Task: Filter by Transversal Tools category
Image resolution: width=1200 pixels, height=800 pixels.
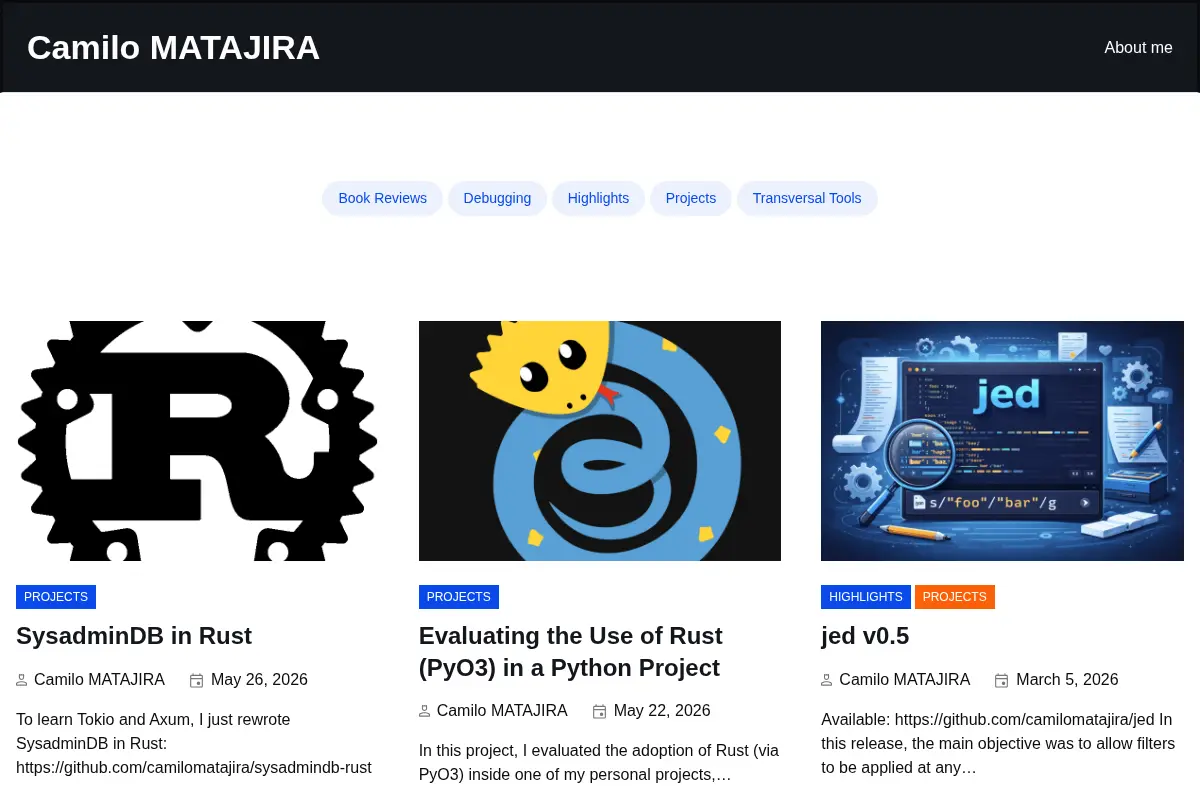Action: pos(807,198)
